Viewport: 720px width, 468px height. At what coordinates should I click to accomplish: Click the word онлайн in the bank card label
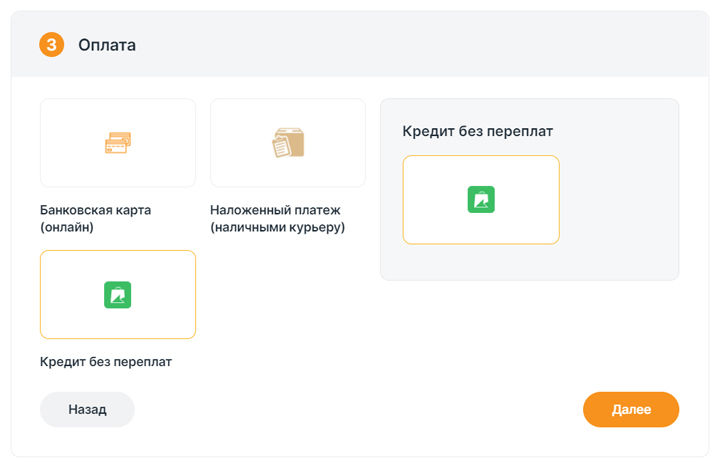click(68, 227)
